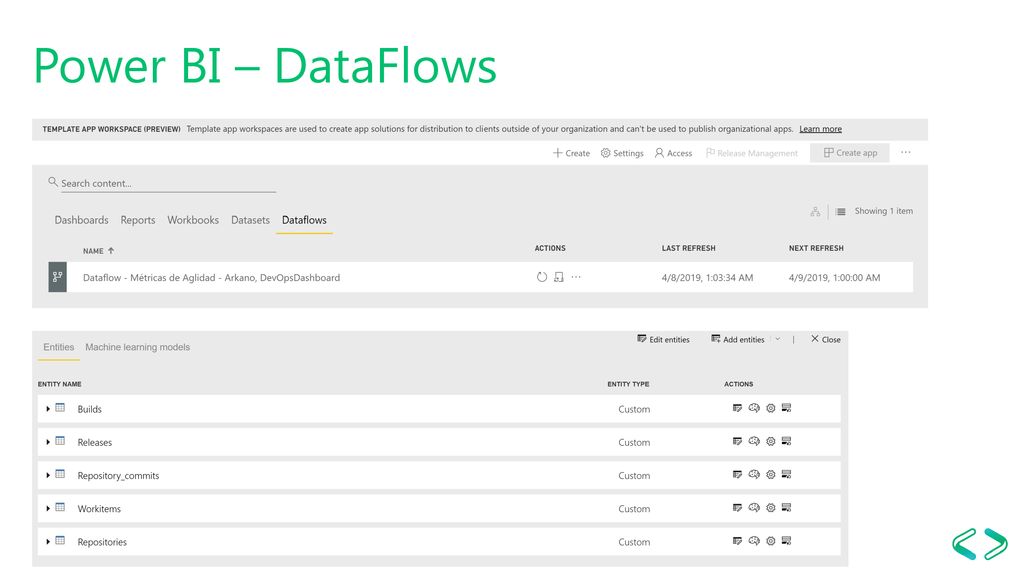Edit the Repository_commits entity
The image size is (1024, 576).
tap(737, 475)
